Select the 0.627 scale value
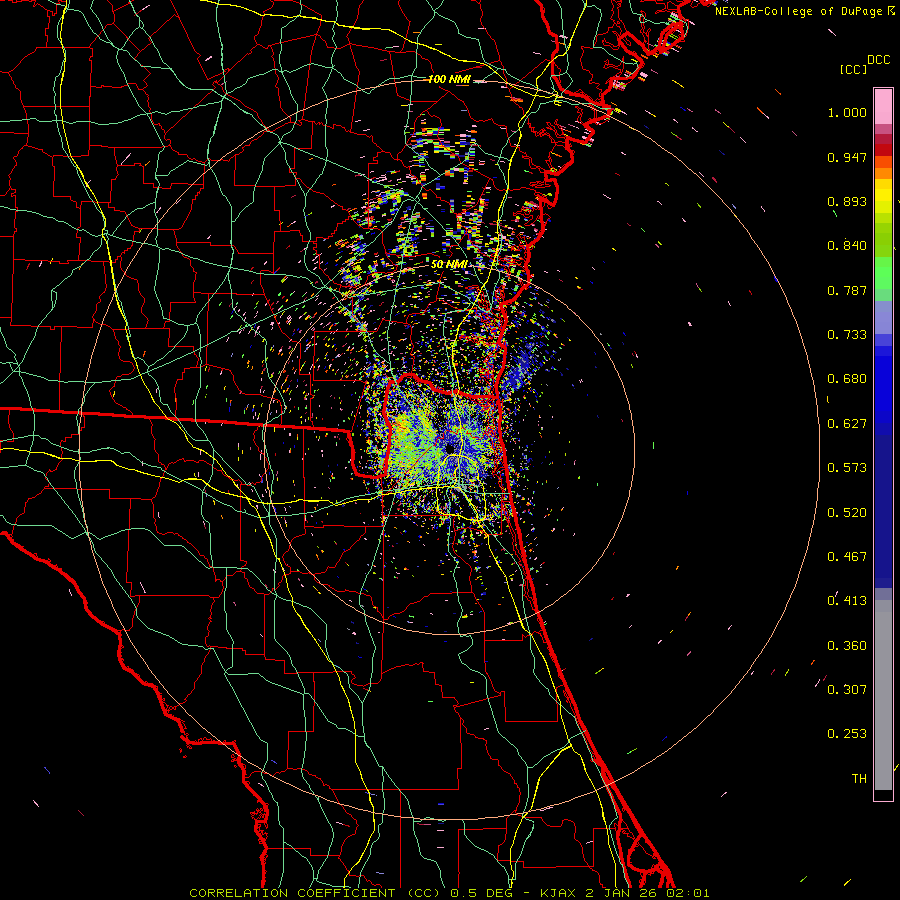The width and height of the screenshot is (900, 900). coord(847,424)
